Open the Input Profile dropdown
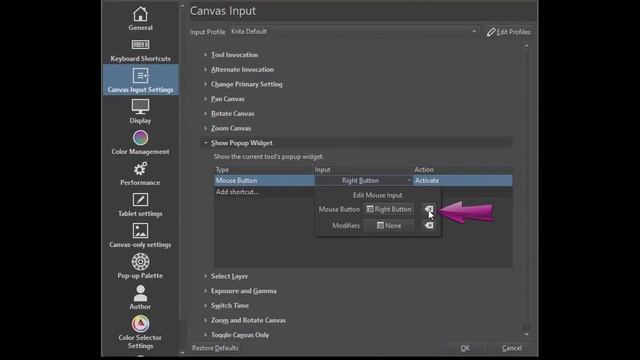The image size is (640, 360). (353, 31)
